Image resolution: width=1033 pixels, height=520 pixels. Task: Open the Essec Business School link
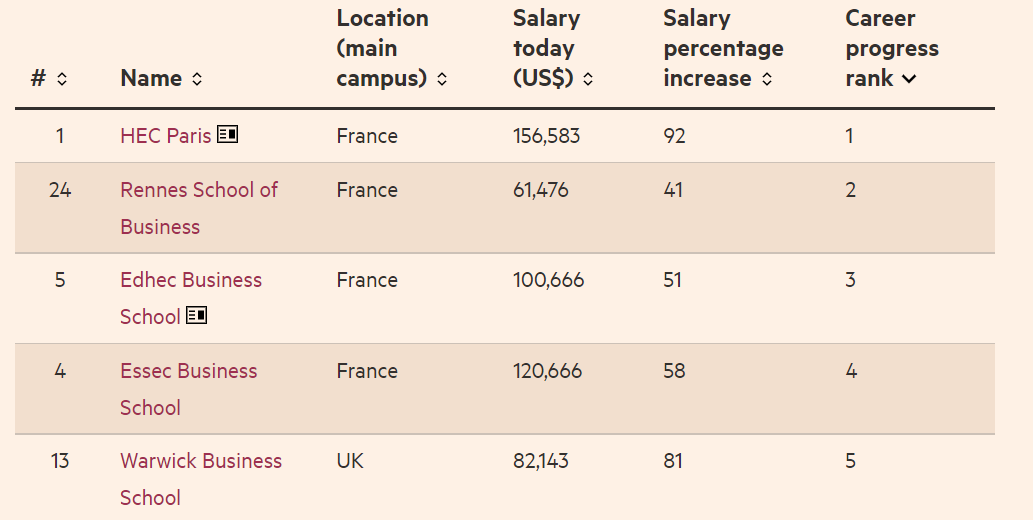point(188,371)
